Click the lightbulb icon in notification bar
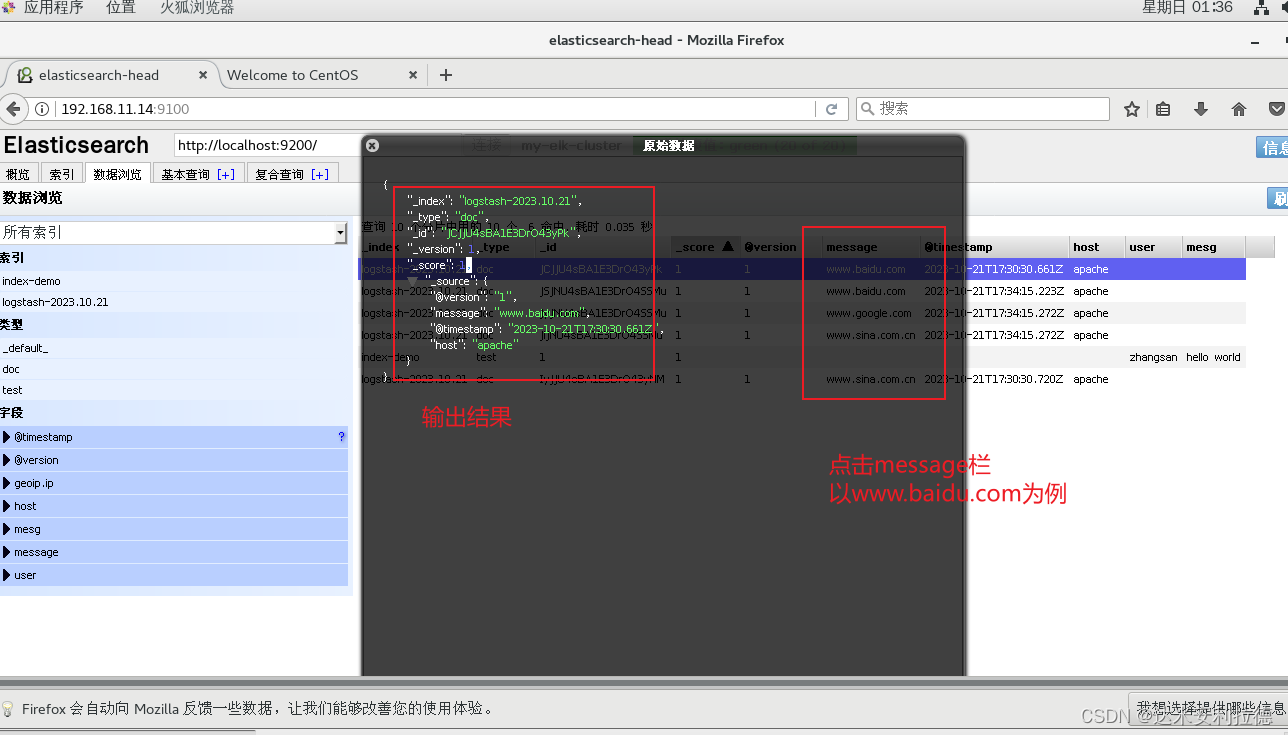1288x735 pixels. [x=8, y=709]
